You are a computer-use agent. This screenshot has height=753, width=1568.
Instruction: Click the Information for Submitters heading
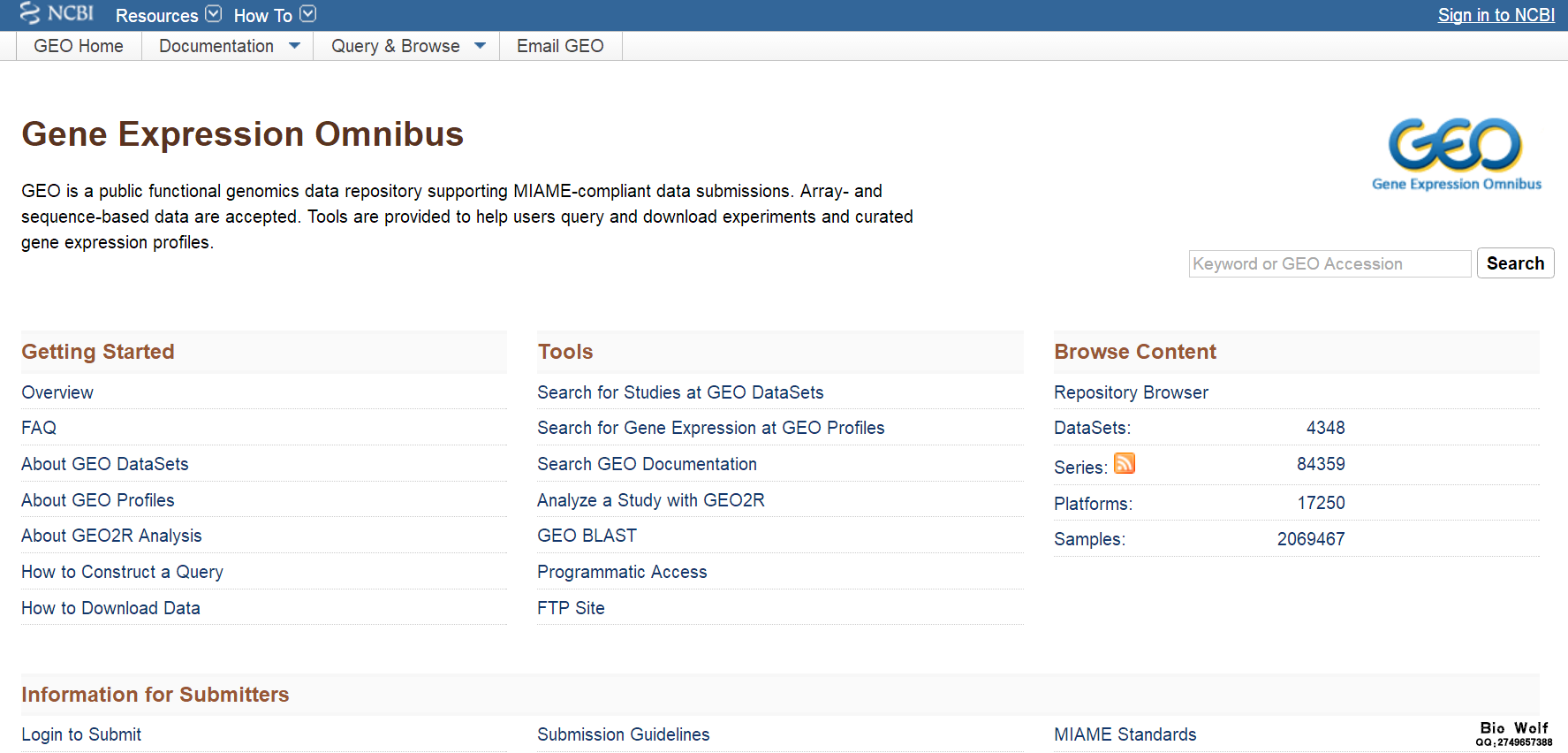[x=155, y=695]
